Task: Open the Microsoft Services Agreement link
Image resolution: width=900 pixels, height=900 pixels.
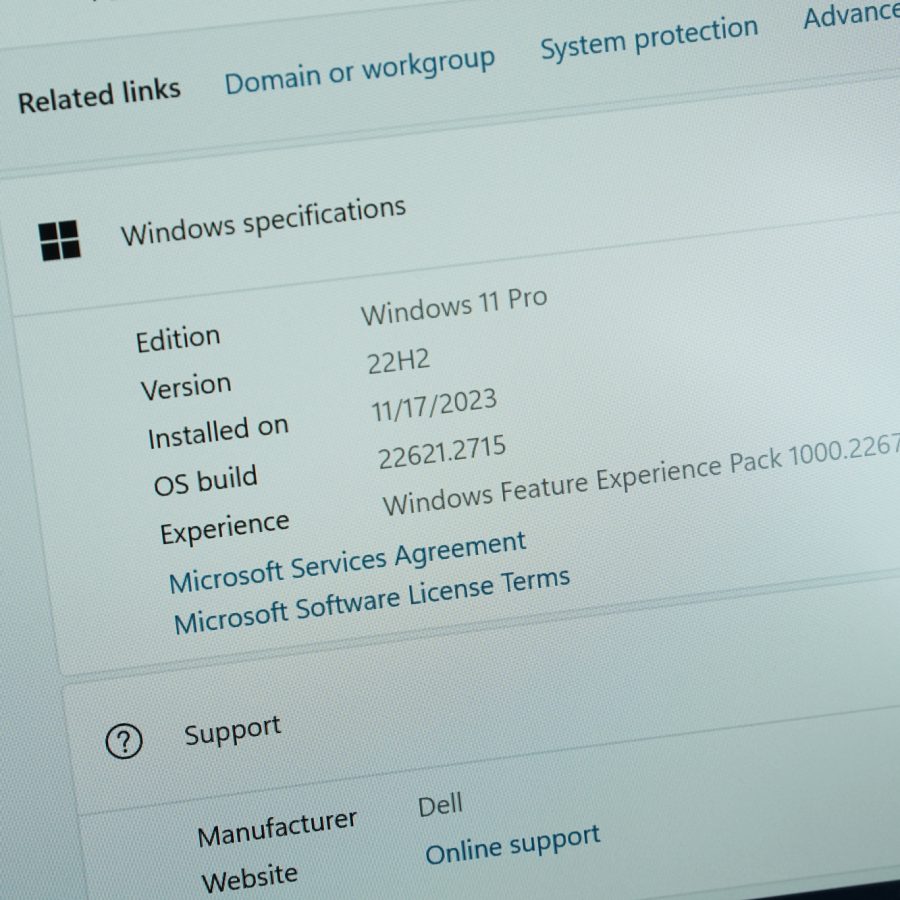Action: (x=347, y=562)
